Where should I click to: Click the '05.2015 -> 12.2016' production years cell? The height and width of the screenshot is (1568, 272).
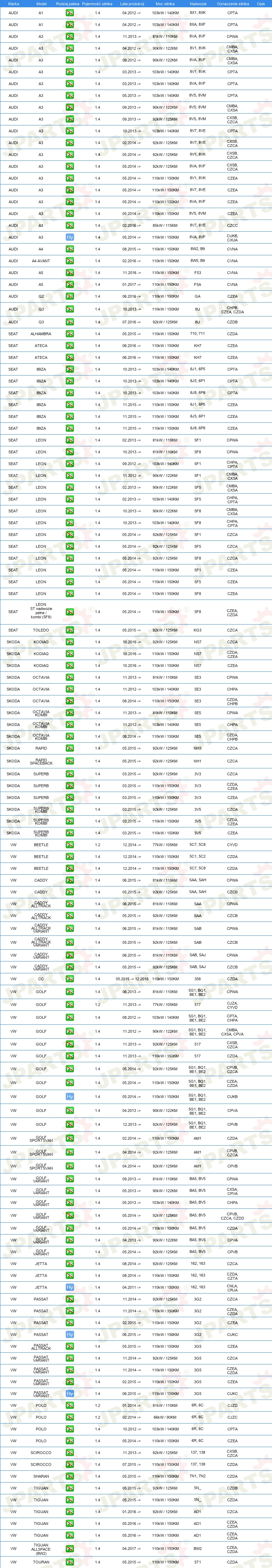tap(132, 979)
